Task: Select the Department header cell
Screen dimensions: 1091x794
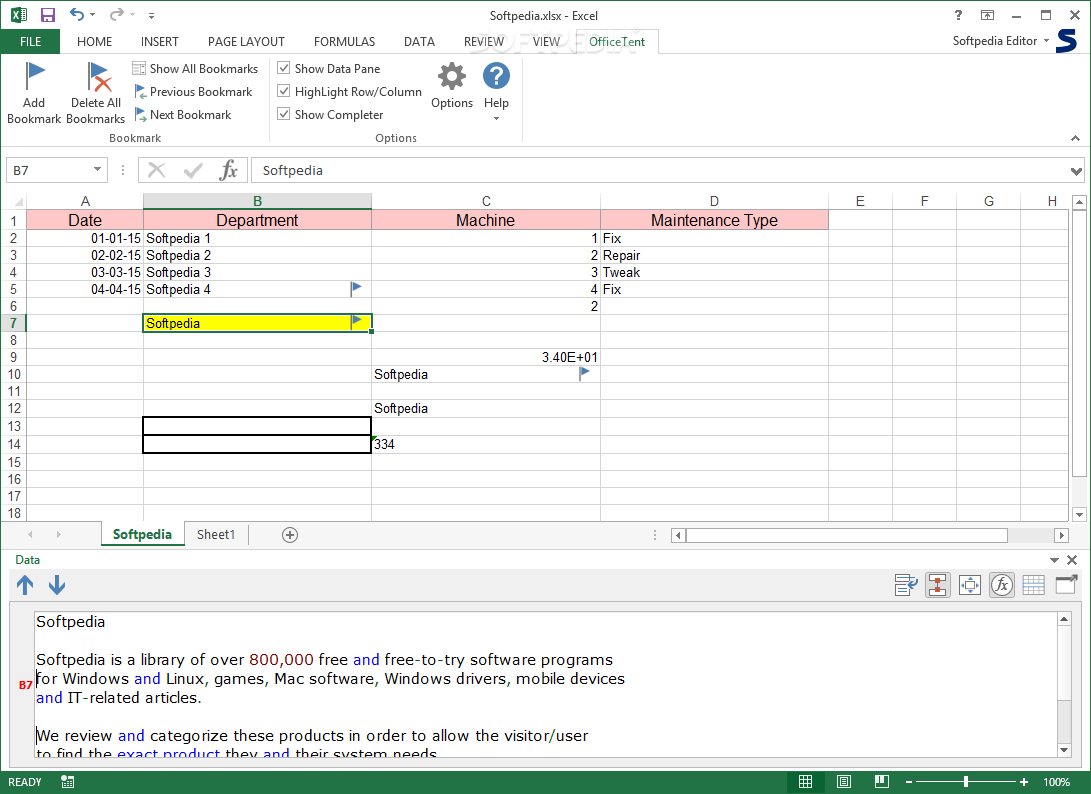Action: click(257, 220)
